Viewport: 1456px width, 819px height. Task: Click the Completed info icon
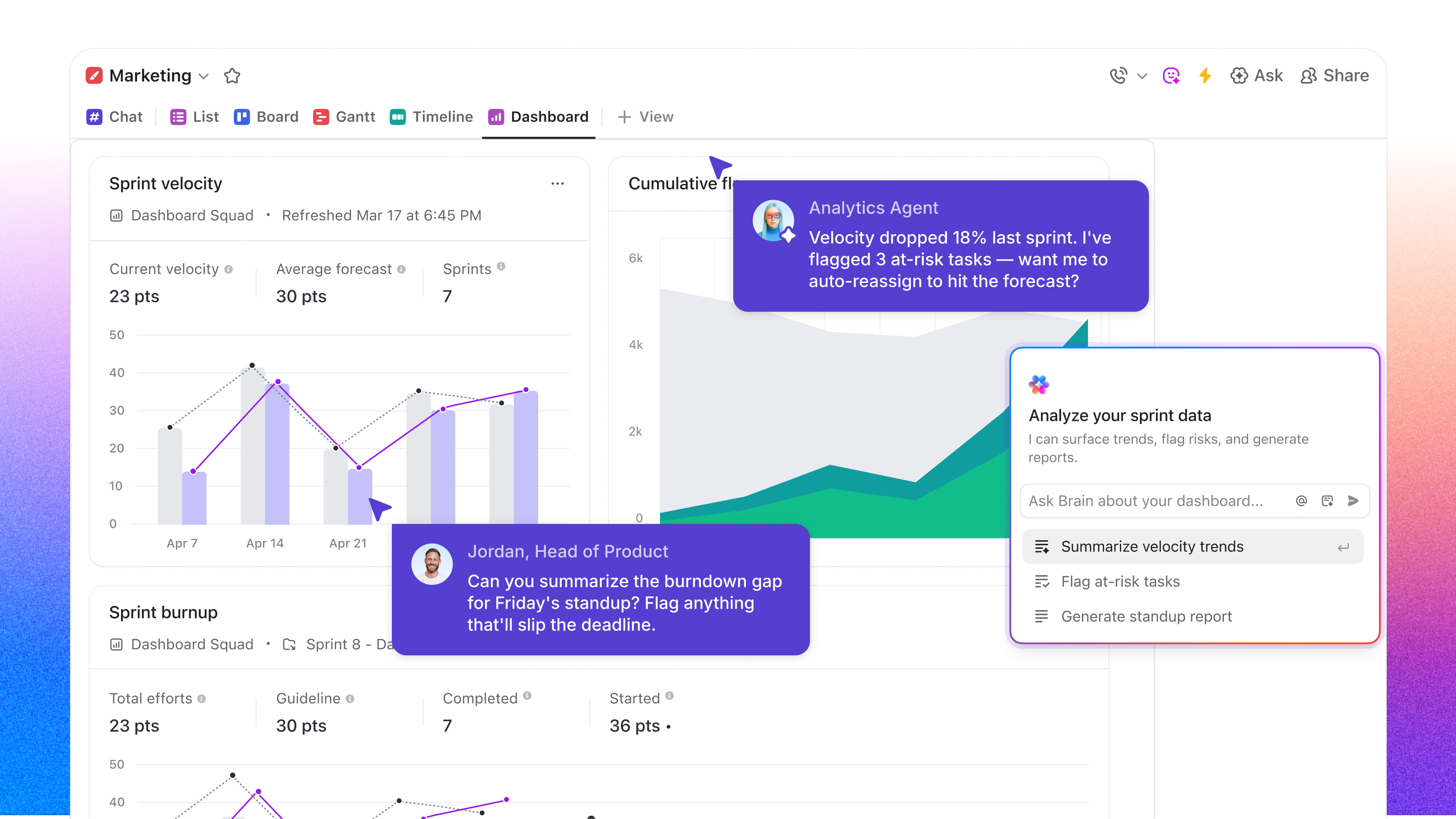pyautogui.click(x=527, y=696)
